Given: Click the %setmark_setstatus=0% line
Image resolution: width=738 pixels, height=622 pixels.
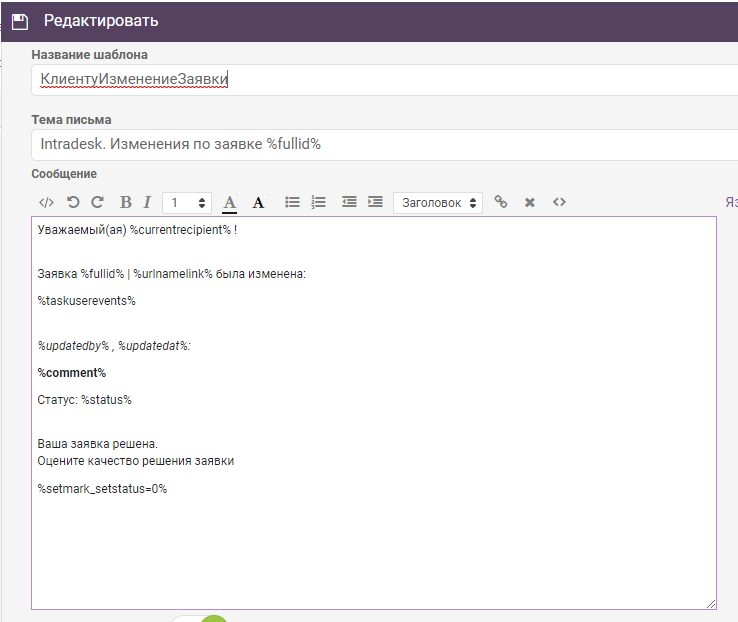Looking at the screenshot, I should [x=102, y=489].
